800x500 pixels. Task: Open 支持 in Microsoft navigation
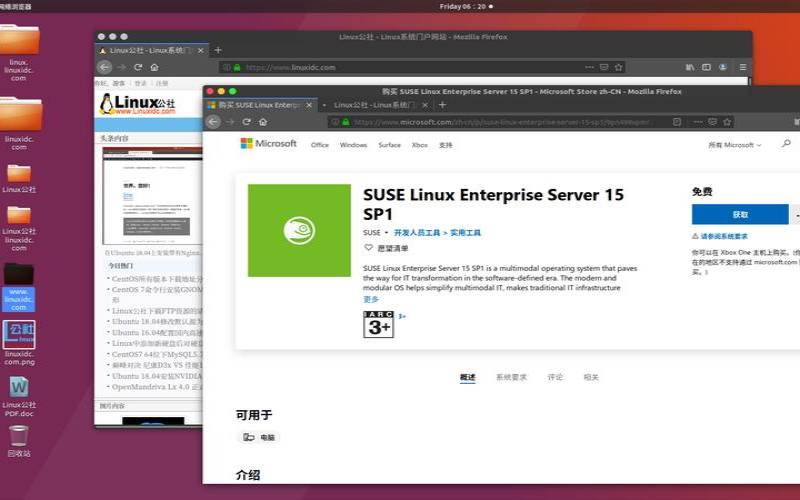pos(445,145)
